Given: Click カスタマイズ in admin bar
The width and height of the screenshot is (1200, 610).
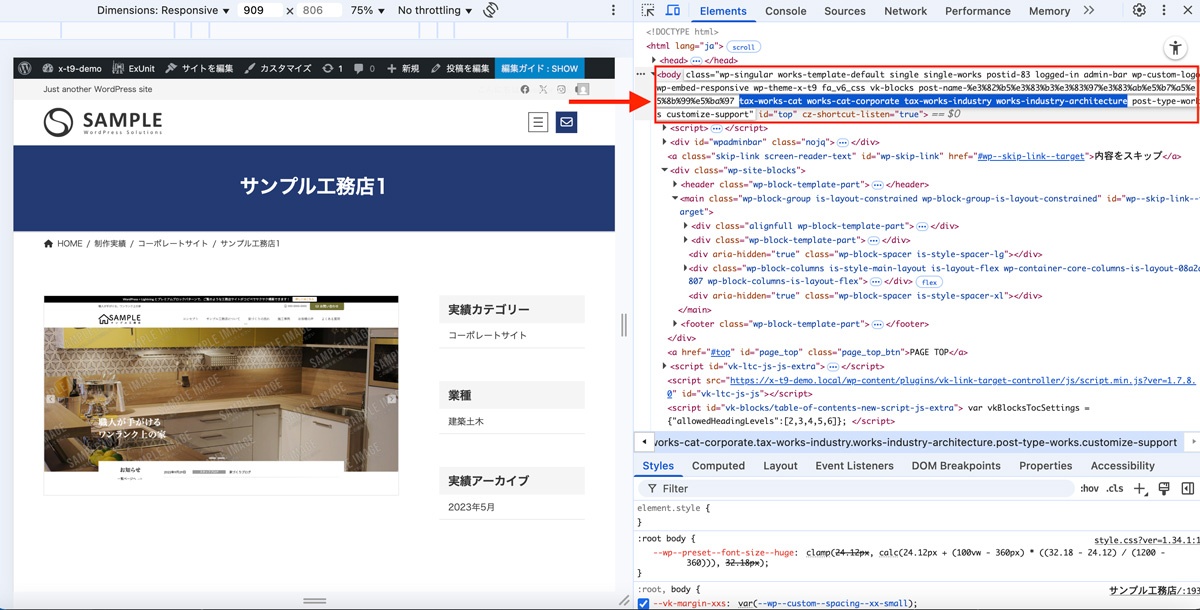Looking at the screenshot, I should tap(278, 69).
